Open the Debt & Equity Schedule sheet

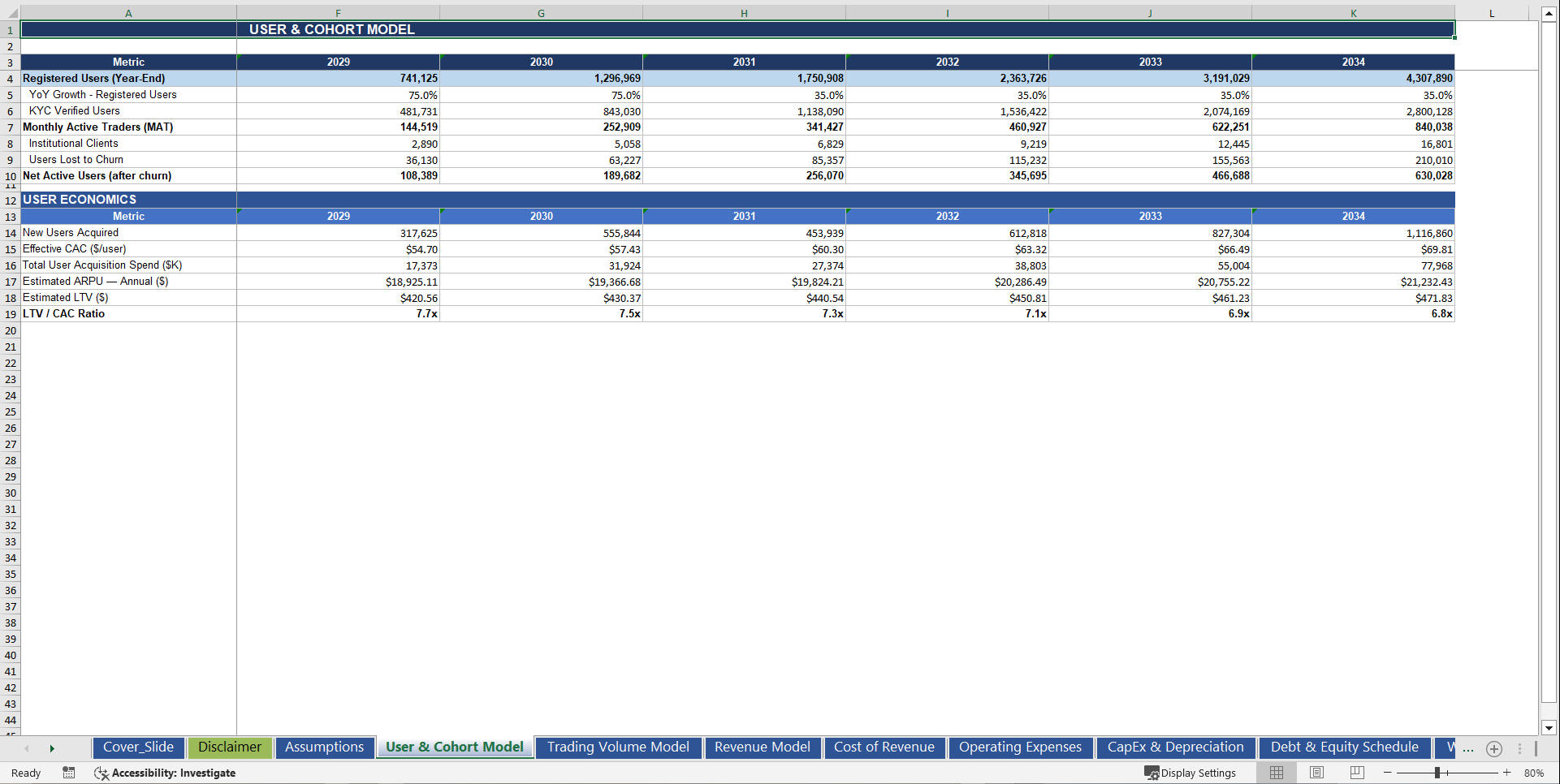pyautogui.click(x=1344, y=747)
